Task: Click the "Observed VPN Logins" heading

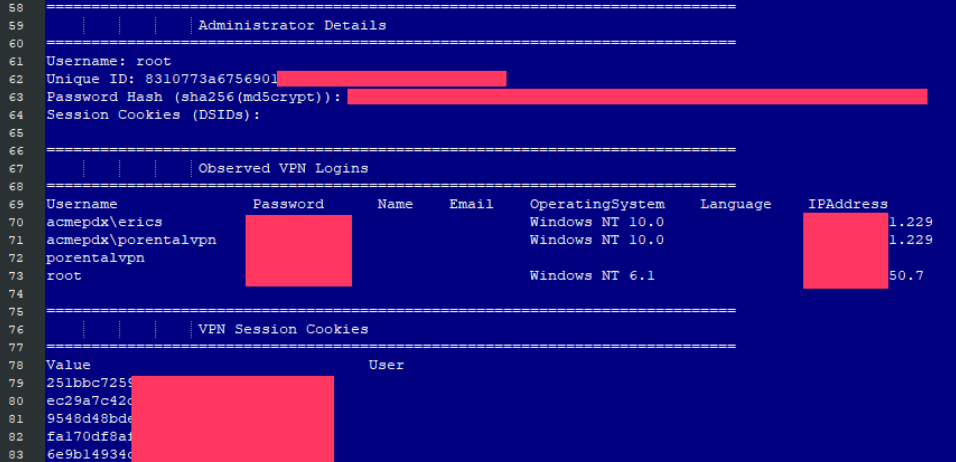Action: tap(283, 168)
